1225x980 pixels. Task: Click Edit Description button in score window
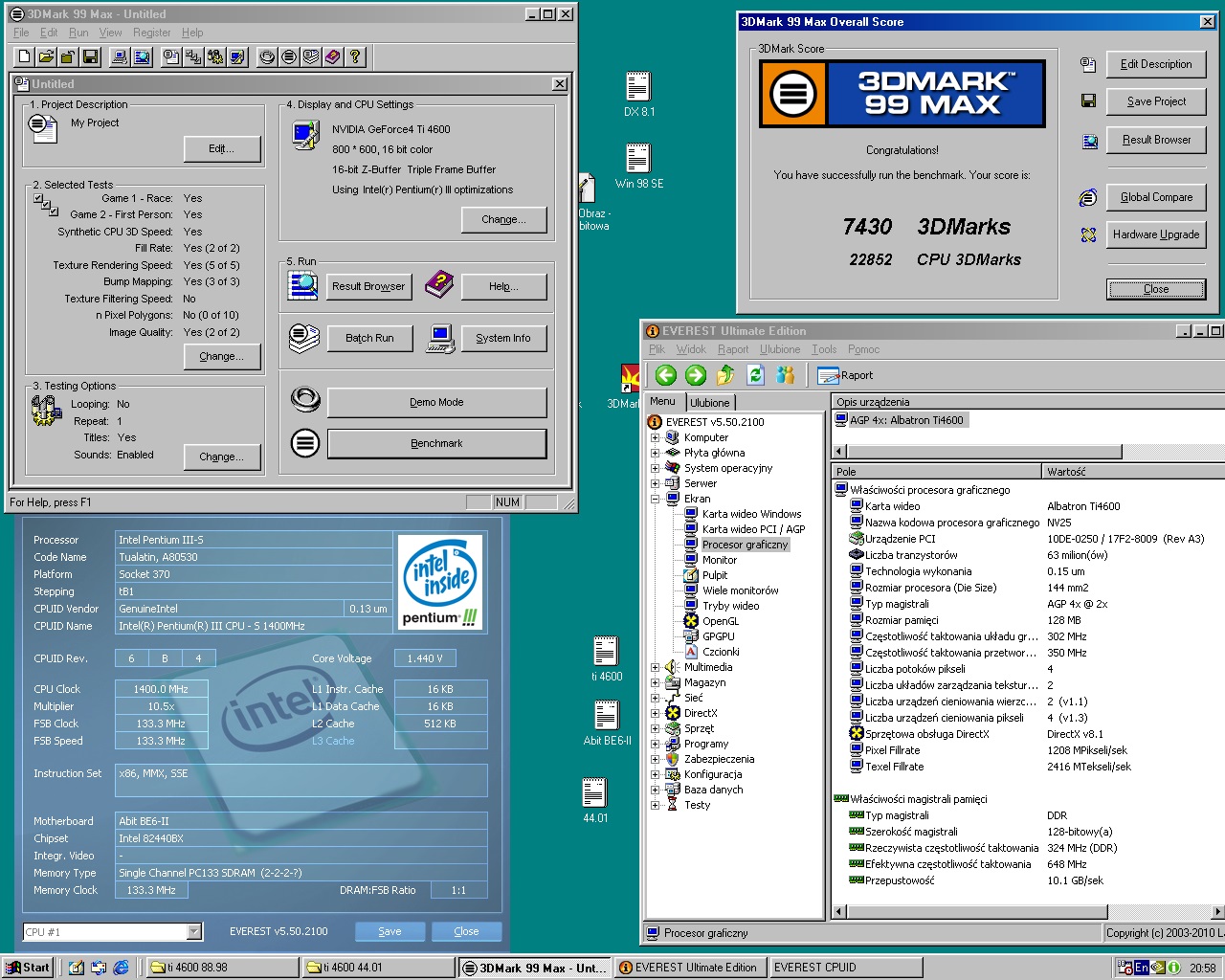pyautogui.click(x=1156, y=64)
